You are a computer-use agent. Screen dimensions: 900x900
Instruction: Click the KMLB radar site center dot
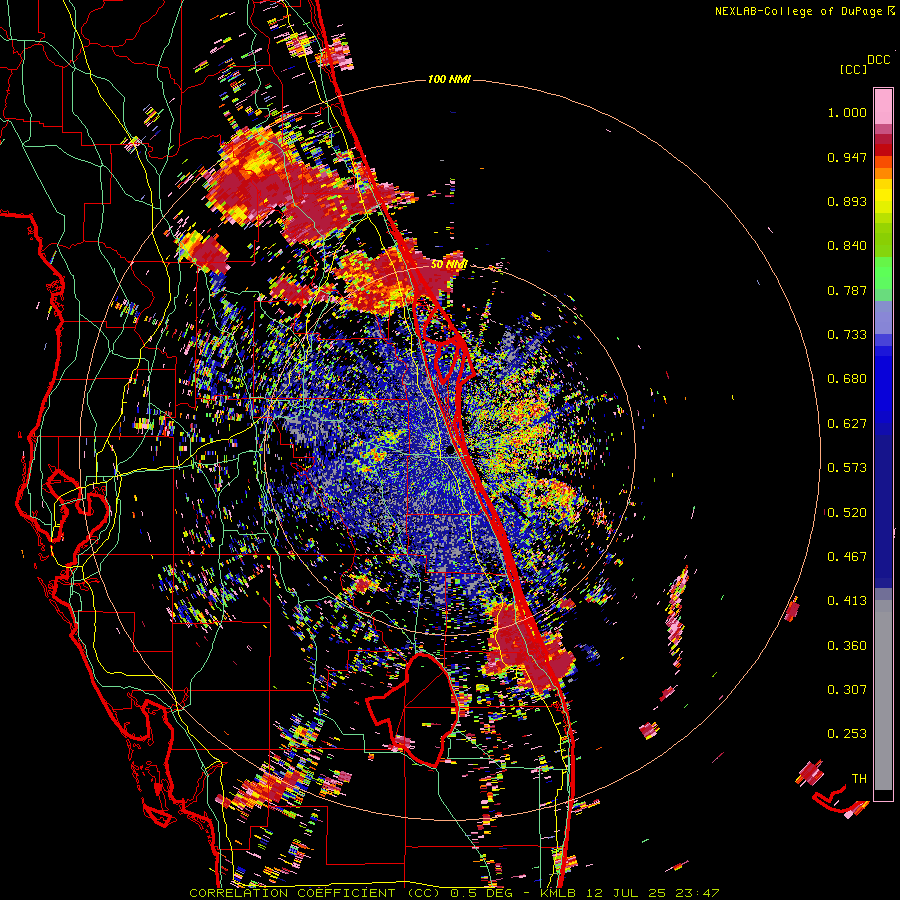pos(449,451)
